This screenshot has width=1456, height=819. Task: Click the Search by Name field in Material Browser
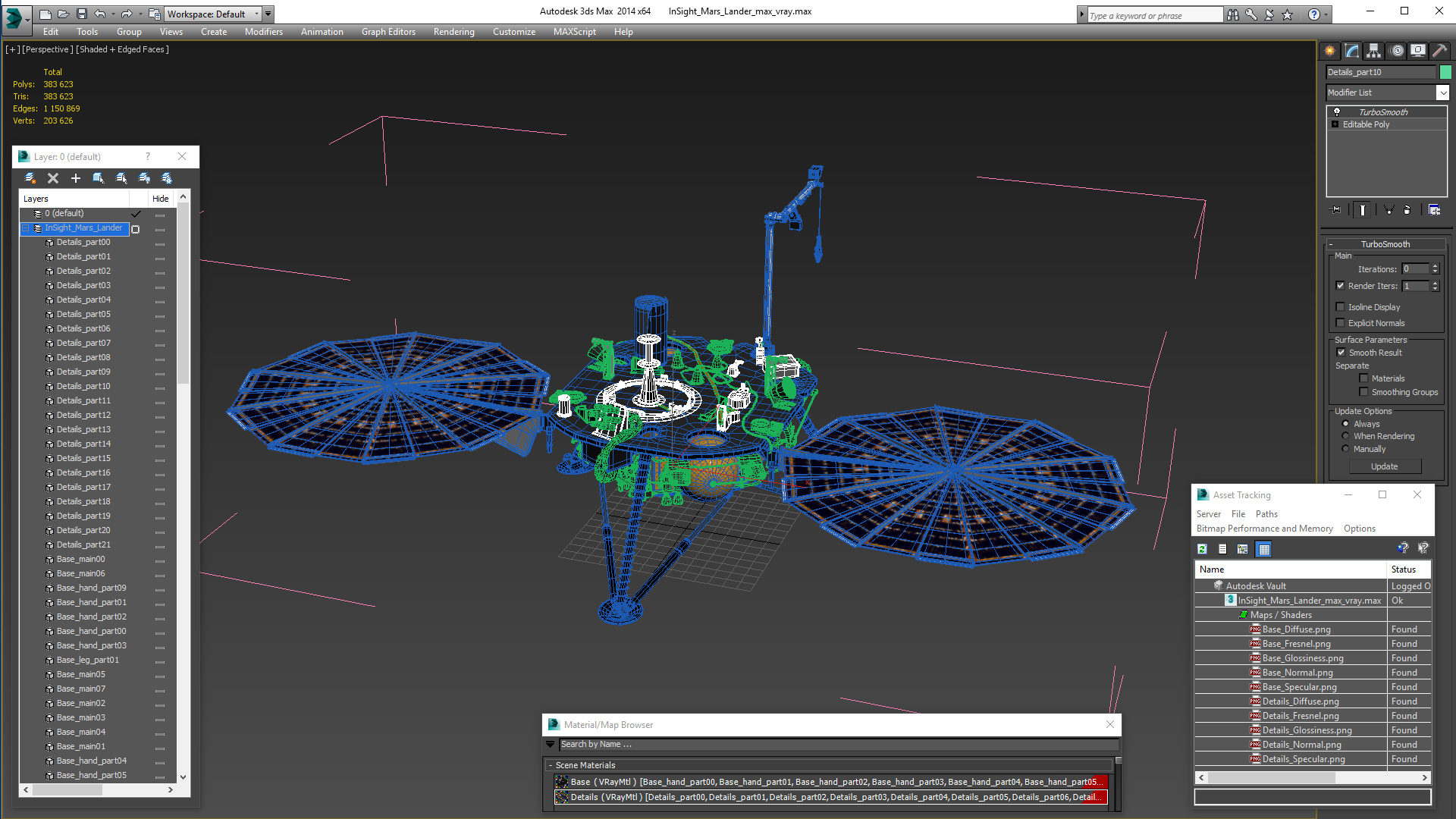tap(839, 745)
